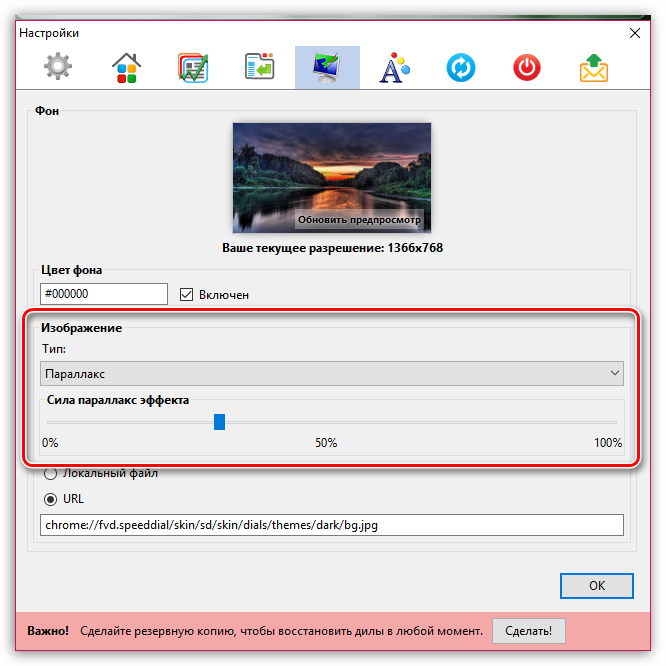Open font and text color settings tab
The image size is (666, 666).
pyautogui.click(x=395, y=67)
